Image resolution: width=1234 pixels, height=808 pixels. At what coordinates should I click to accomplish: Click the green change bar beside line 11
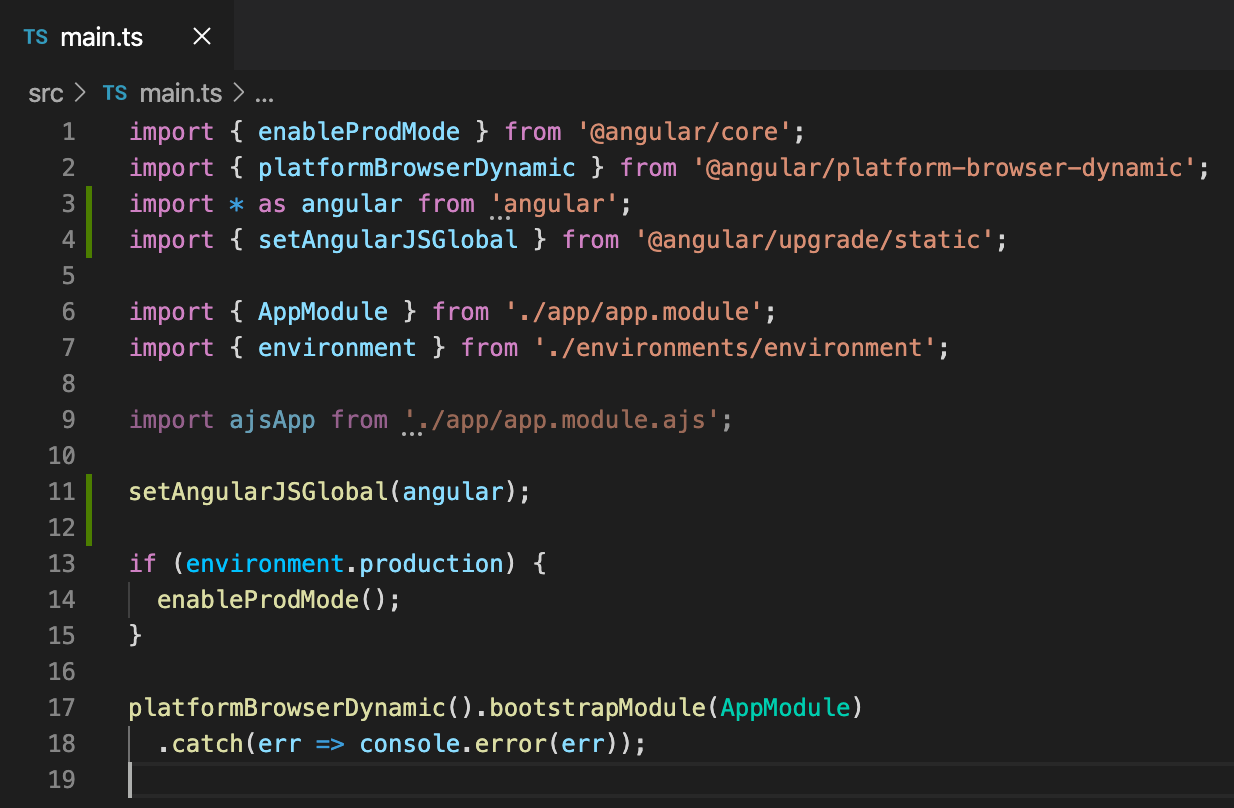pyautogui.click(x=88, y=510)
